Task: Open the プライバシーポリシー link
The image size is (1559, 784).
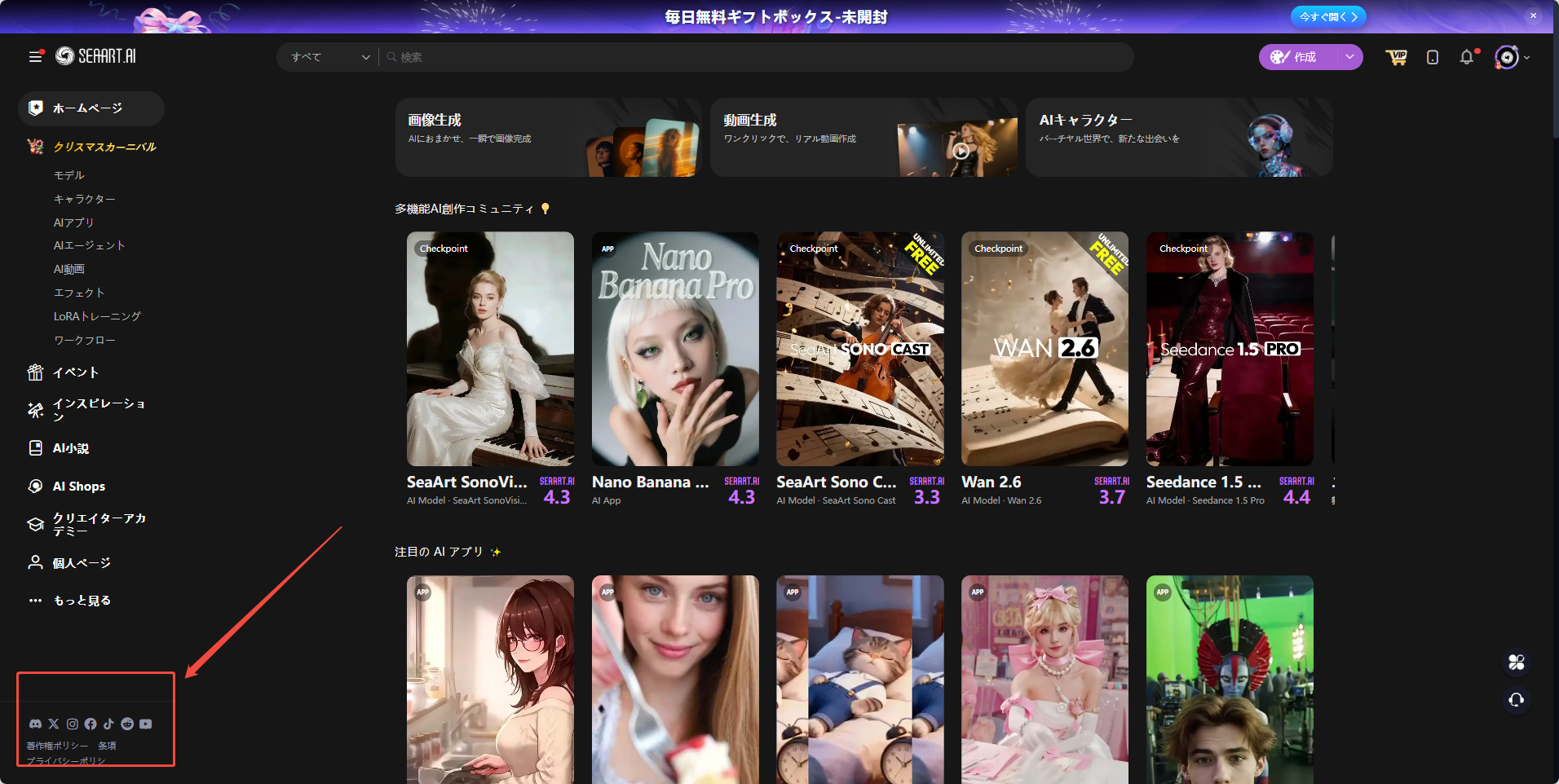Action: click(x=66, y=760)
